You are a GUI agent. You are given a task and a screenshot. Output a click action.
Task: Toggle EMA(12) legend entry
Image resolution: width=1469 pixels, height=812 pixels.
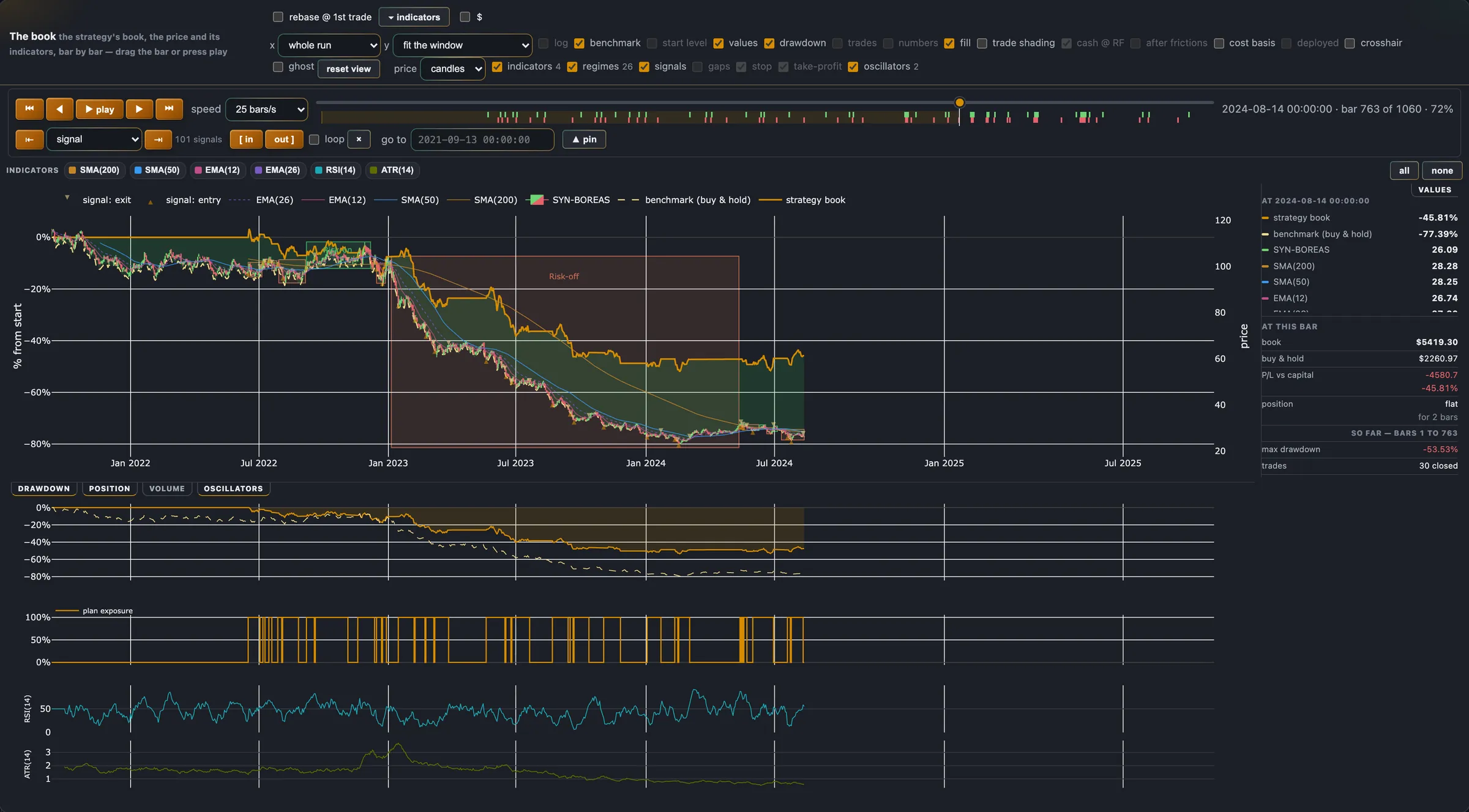pos(334,200)
